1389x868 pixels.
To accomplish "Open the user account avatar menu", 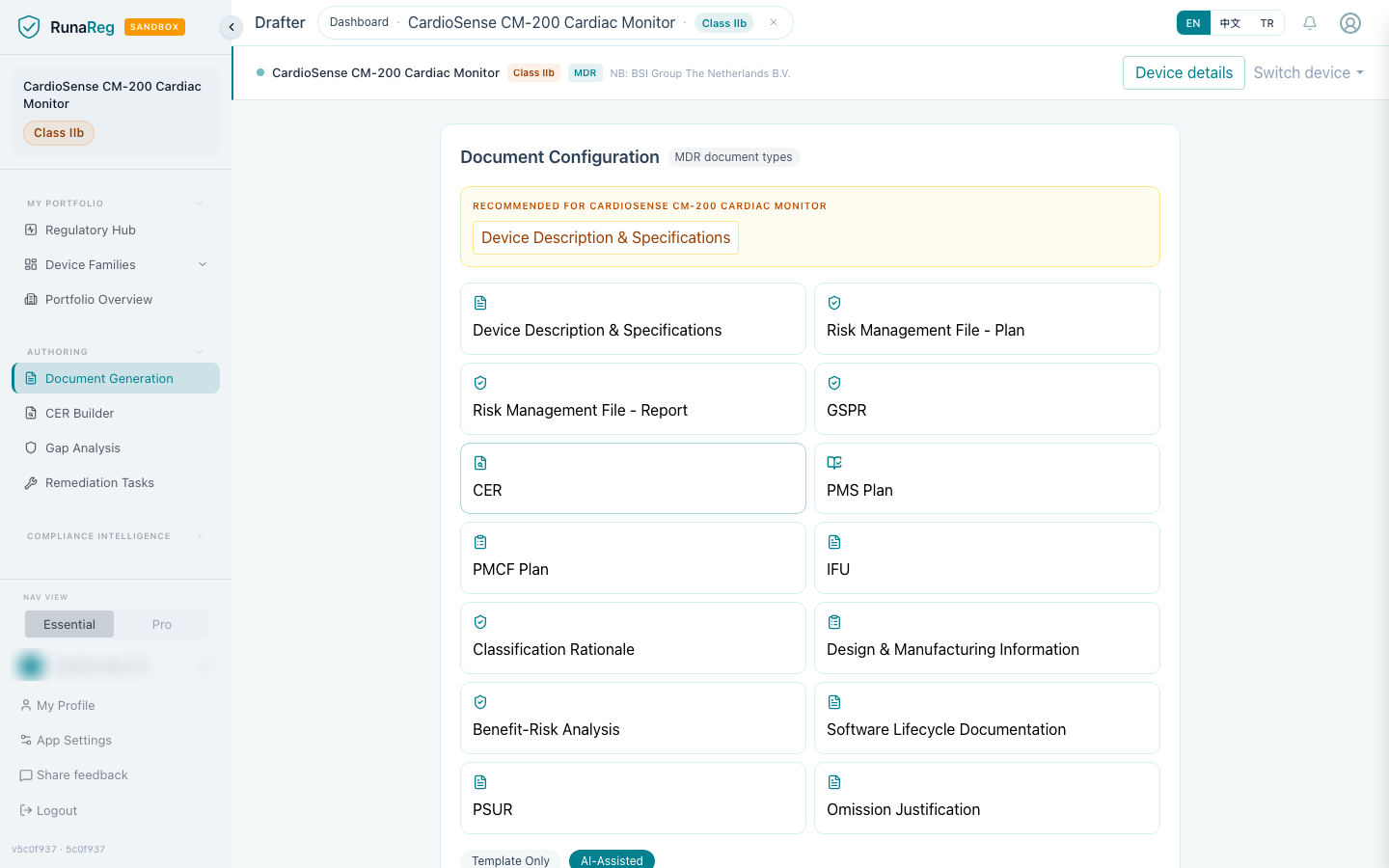I will 1350,23.
